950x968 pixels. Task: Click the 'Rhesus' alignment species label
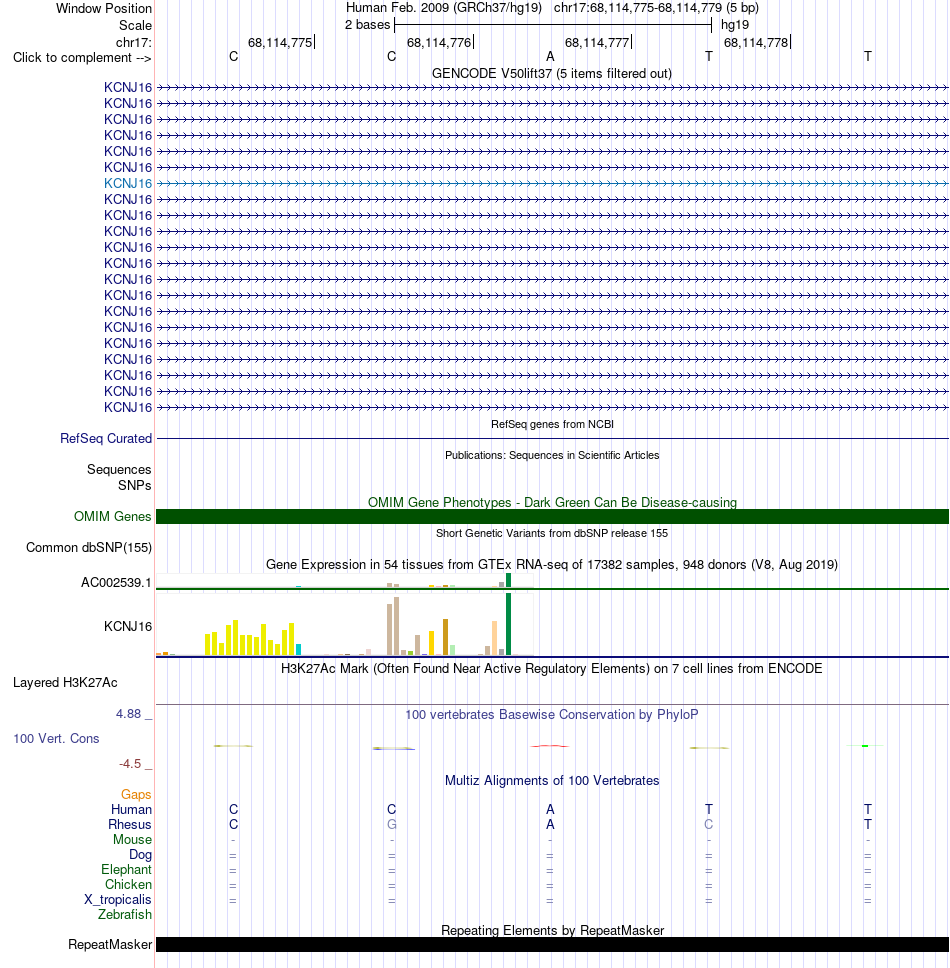130,825
